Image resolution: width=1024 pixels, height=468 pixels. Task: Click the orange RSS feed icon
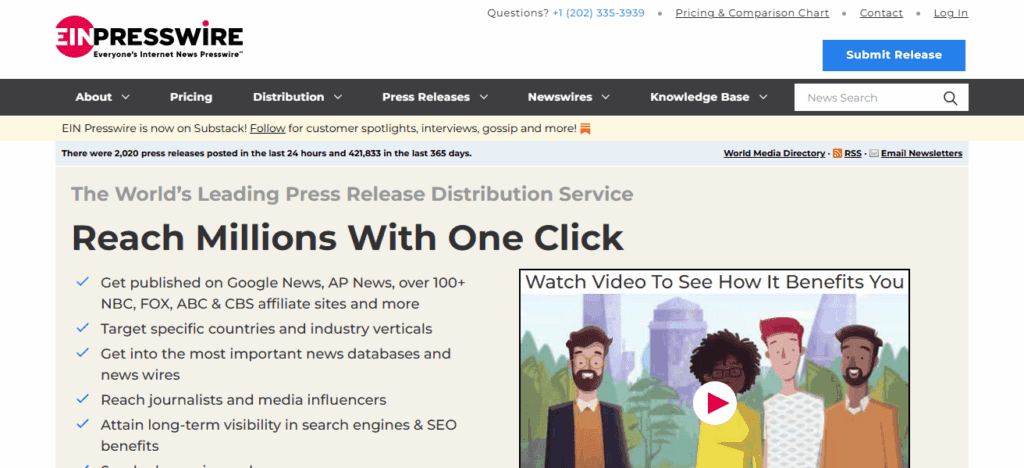(x=837, y=153)
